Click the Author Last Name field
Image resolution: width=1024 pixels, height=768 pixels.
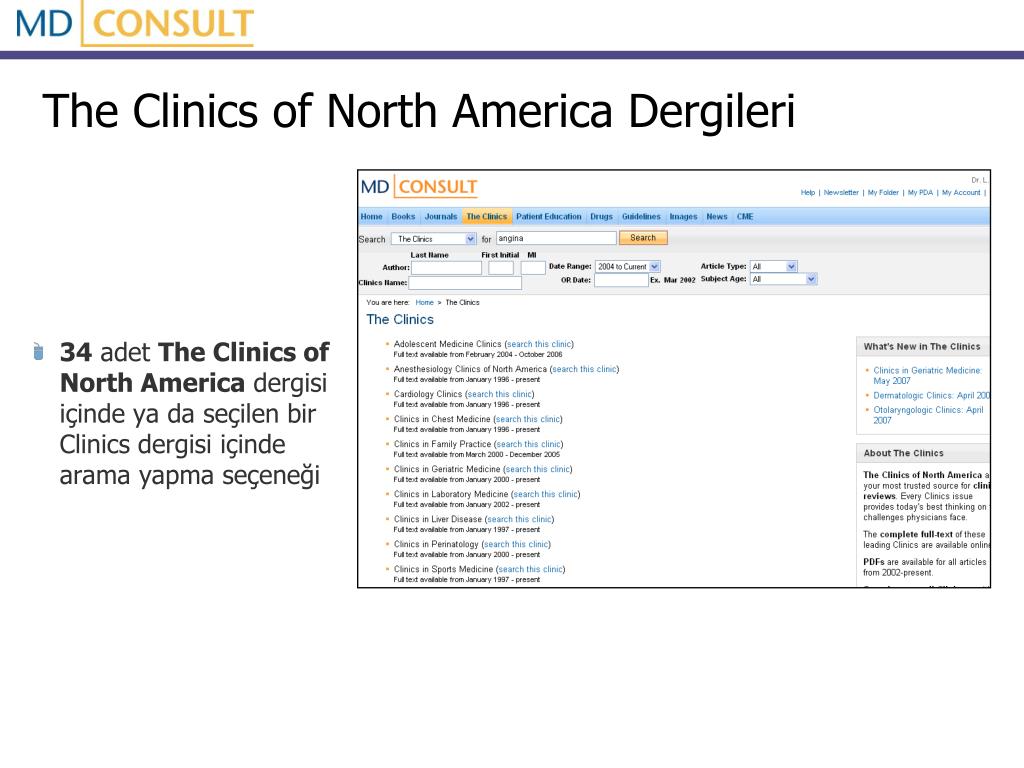point(446,268)
